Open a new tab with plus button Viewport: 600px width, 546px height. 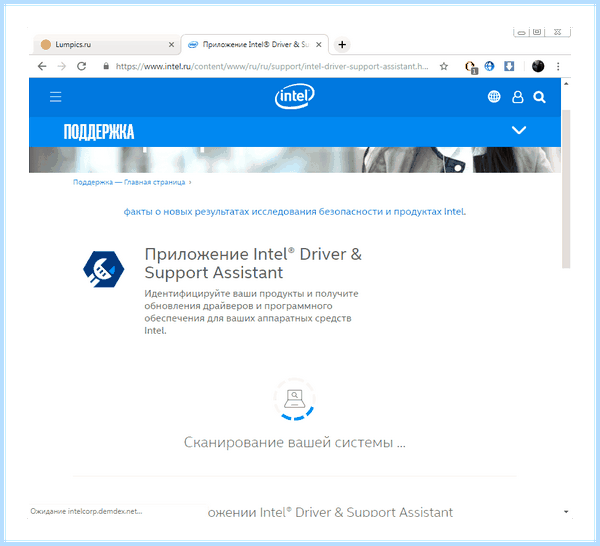coord(342,45)
